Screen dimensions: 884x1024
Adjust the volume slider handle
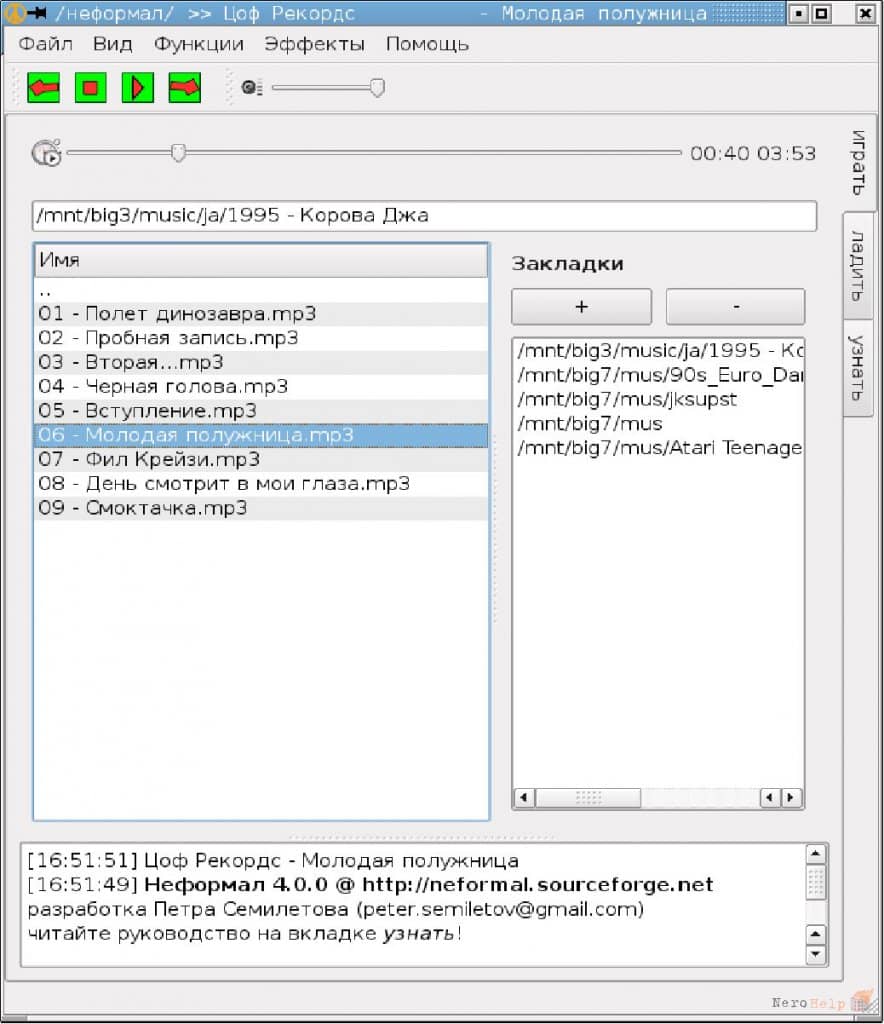[377, 87]
